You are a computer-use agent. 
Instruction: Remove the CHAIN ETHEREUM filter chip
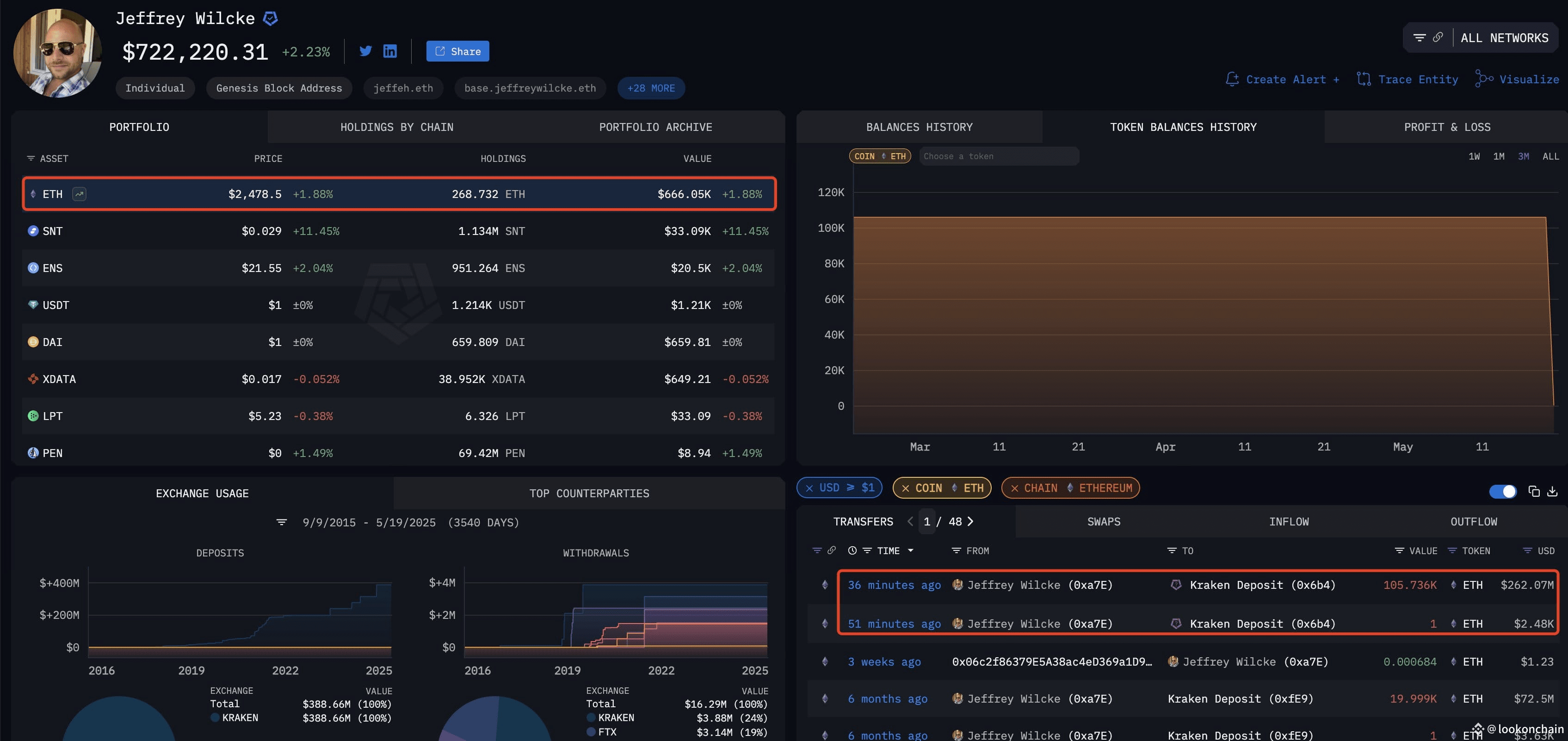(x=1014, y=488)
